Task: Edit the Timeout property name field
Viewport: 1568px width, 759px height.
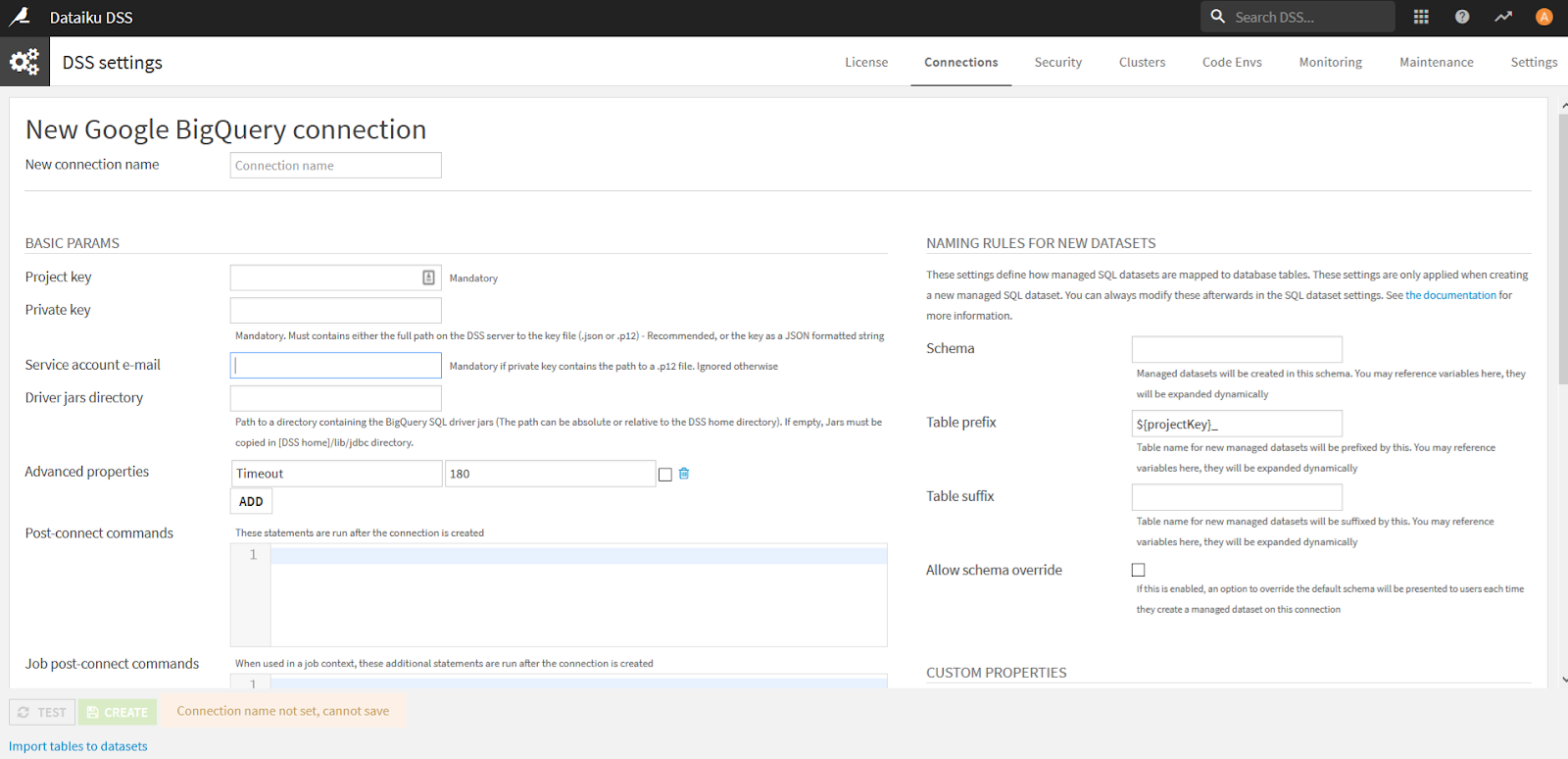Action: [x=336, y=474]
